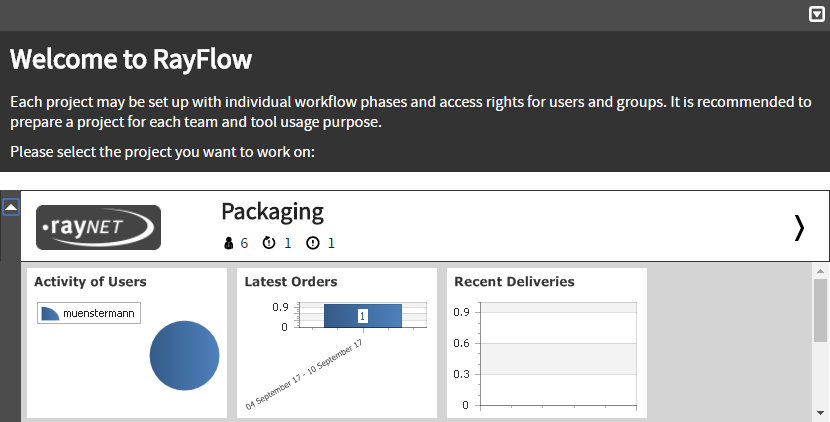
Task: Click the Welcome to RayFlow heading
Action: coord(131,60)
